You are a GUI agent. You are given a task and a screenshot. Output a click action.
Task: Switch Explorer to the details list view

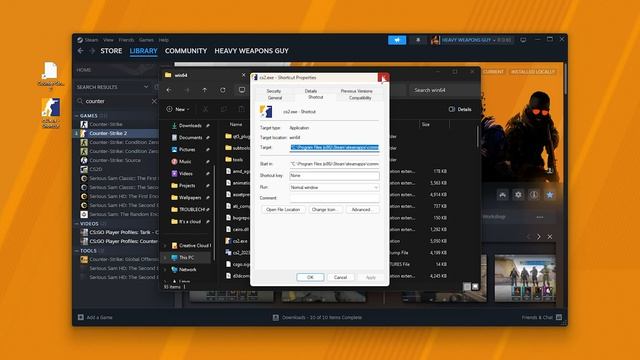click(x=467, y=287)
